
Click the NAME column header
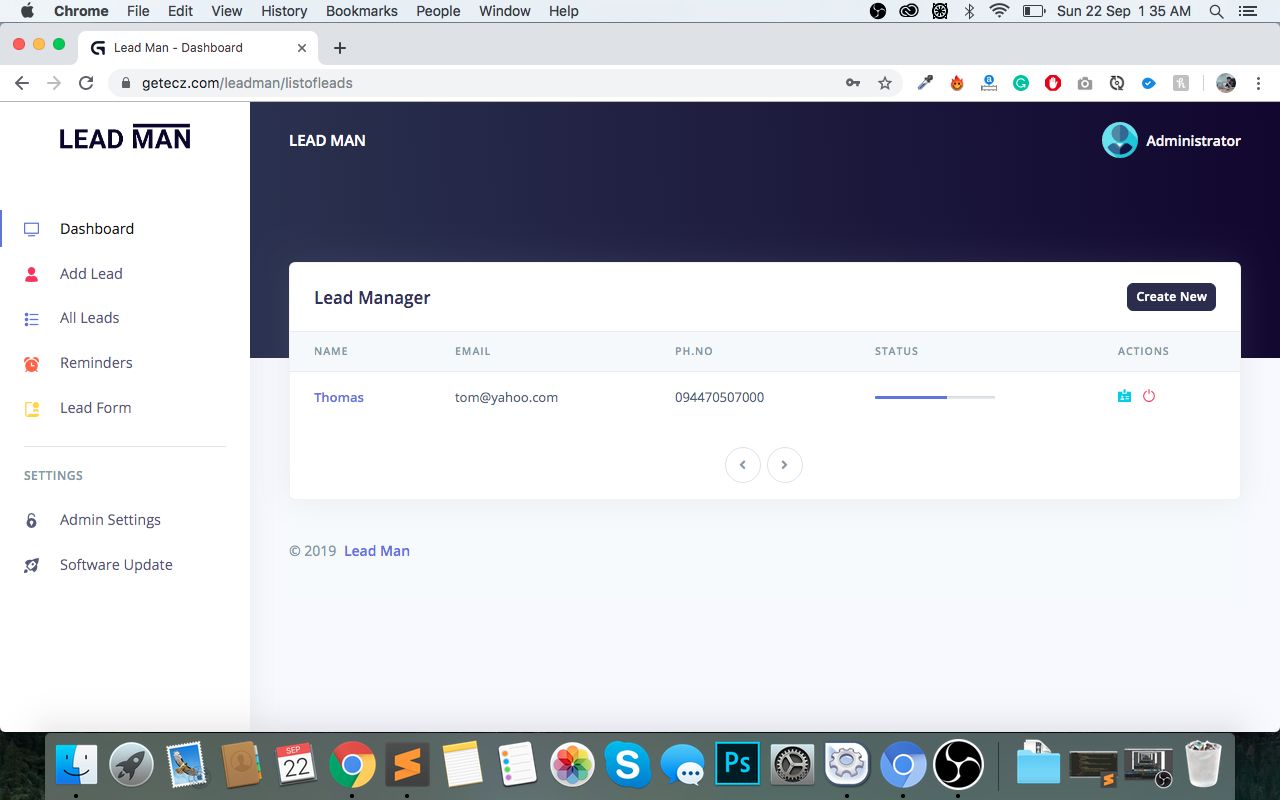(x=331, y=352)
